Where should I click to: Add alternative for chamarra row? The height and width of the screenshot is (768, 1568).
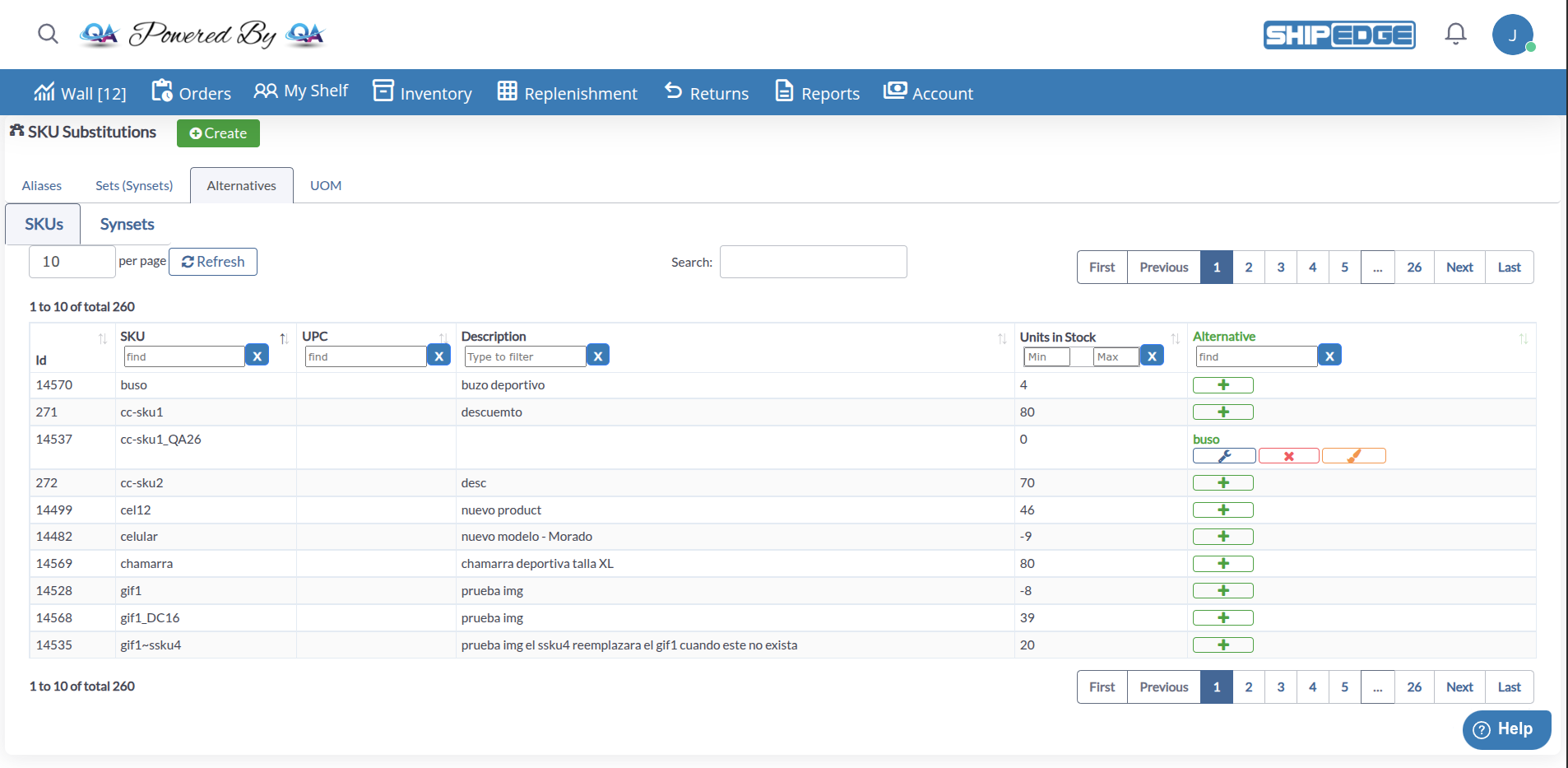(x=1222, y=564)
